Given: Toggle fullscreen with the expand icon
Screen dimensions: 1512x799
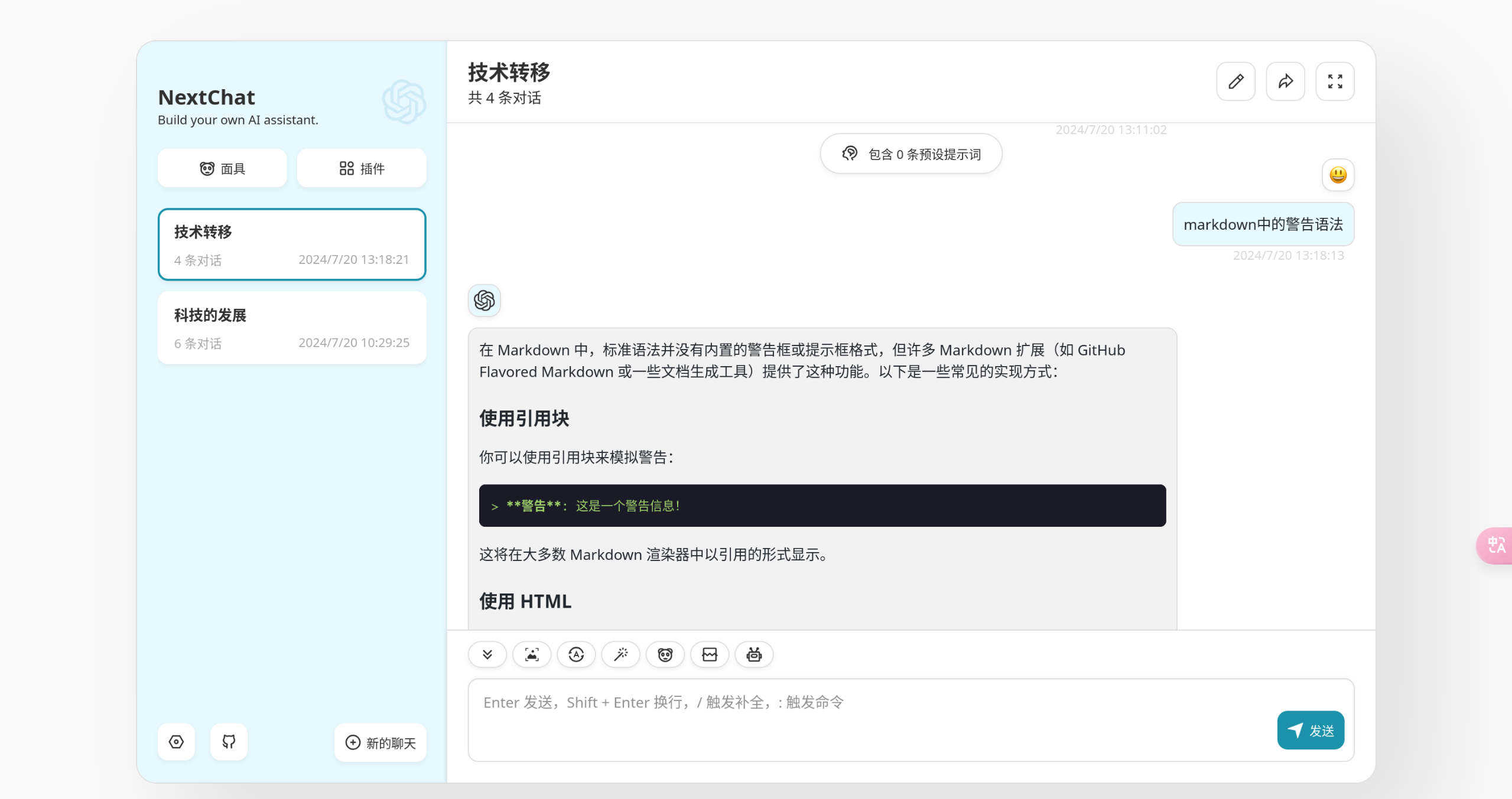Looking at the screenshot, I should (1335, 81).
